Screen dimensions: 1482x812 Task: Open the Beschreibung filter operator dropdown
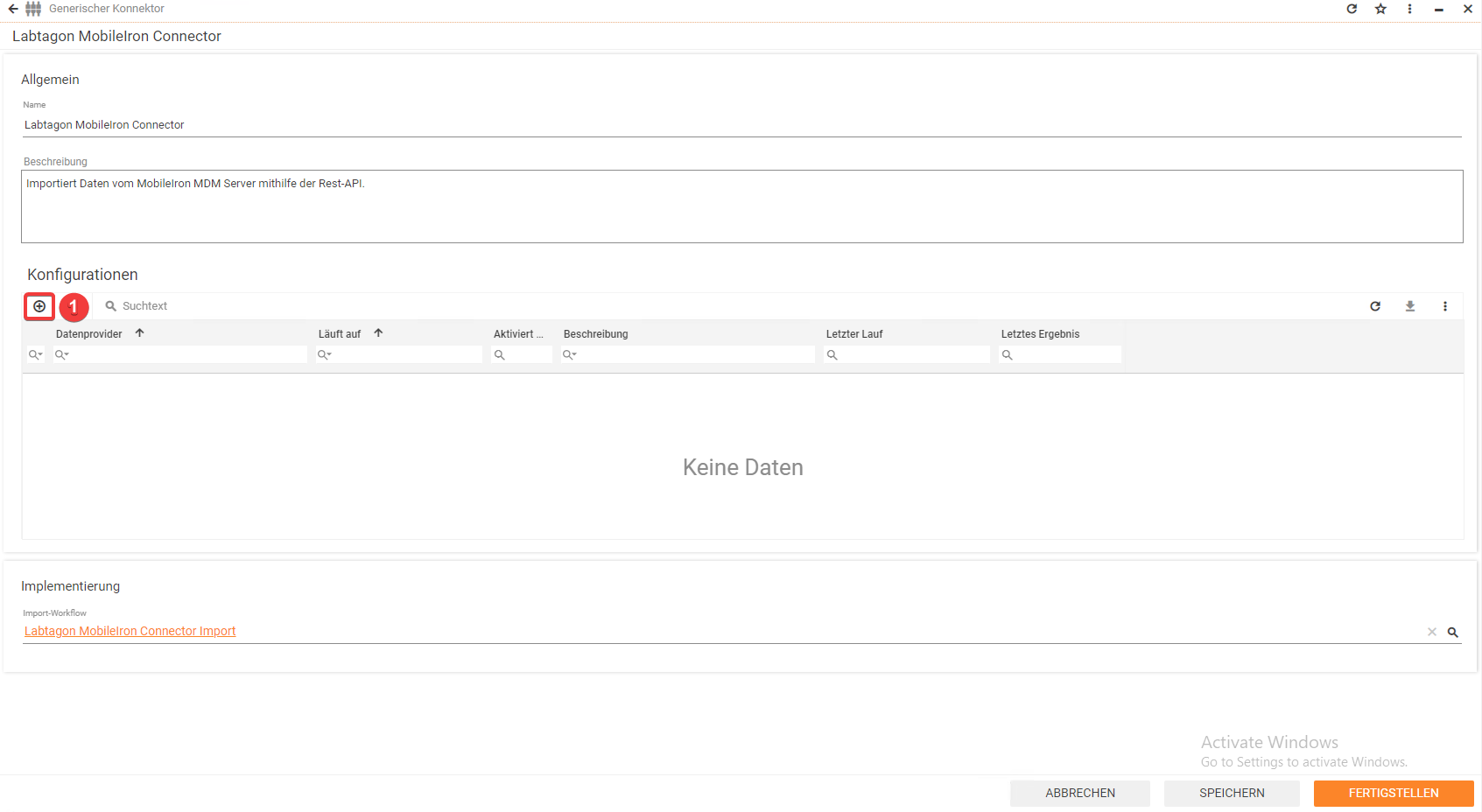569,354
